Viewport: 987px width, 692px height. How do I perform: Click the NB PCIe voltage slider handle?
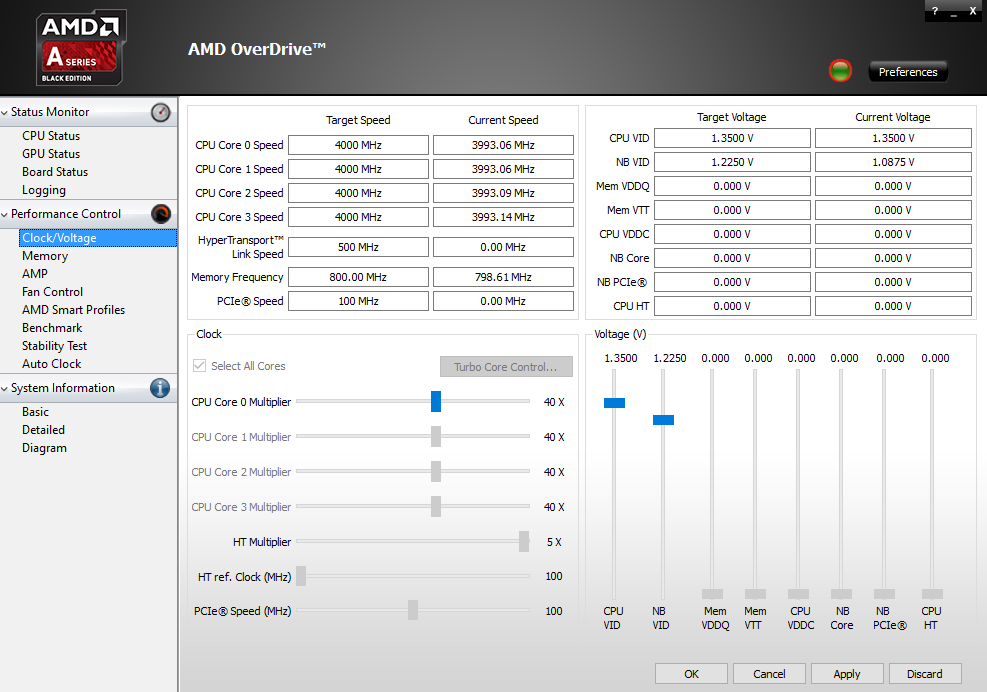(884, 594)
